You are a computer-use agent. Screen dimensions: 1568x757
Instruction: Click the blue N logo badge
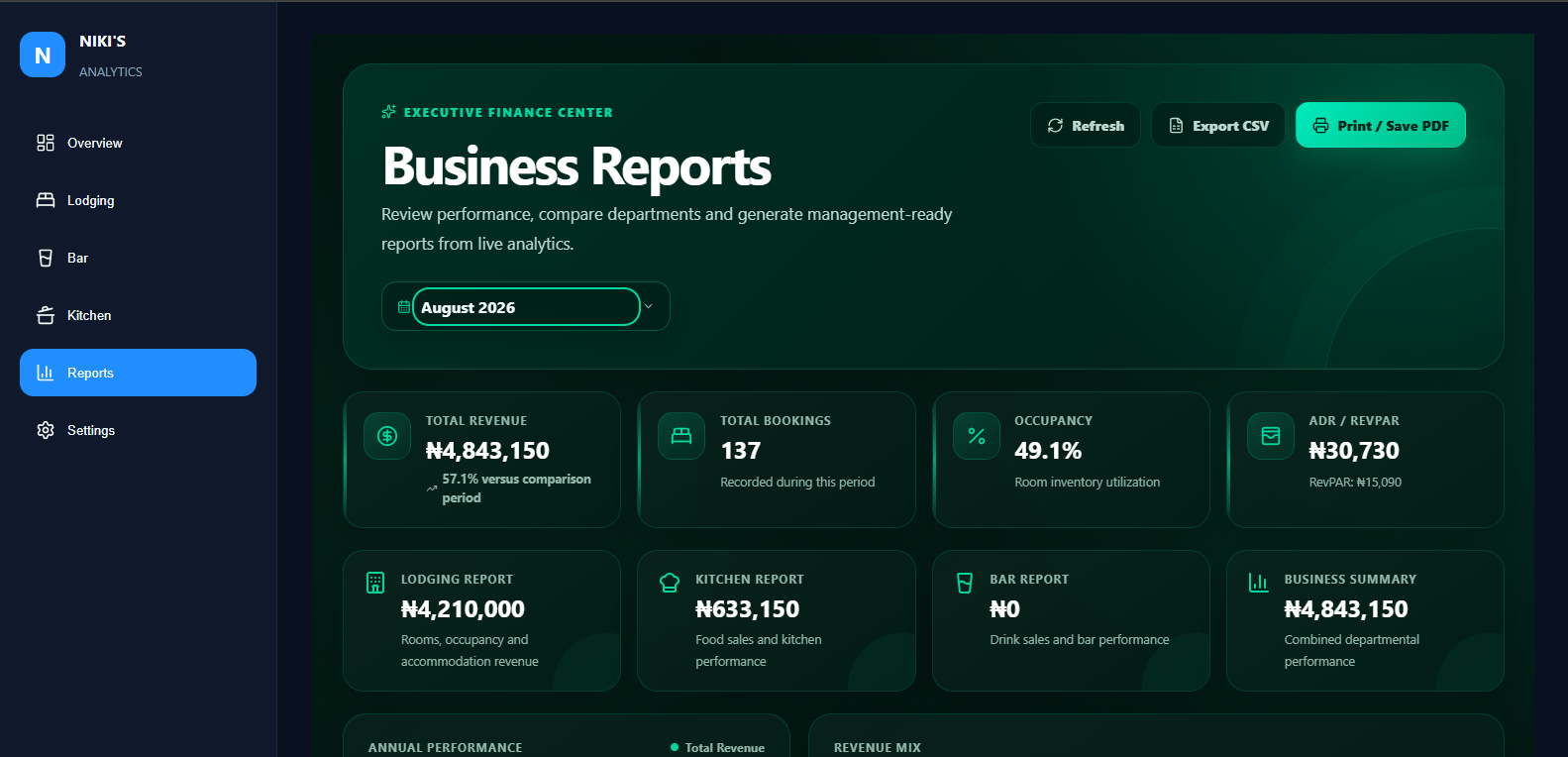pos(43,54)
